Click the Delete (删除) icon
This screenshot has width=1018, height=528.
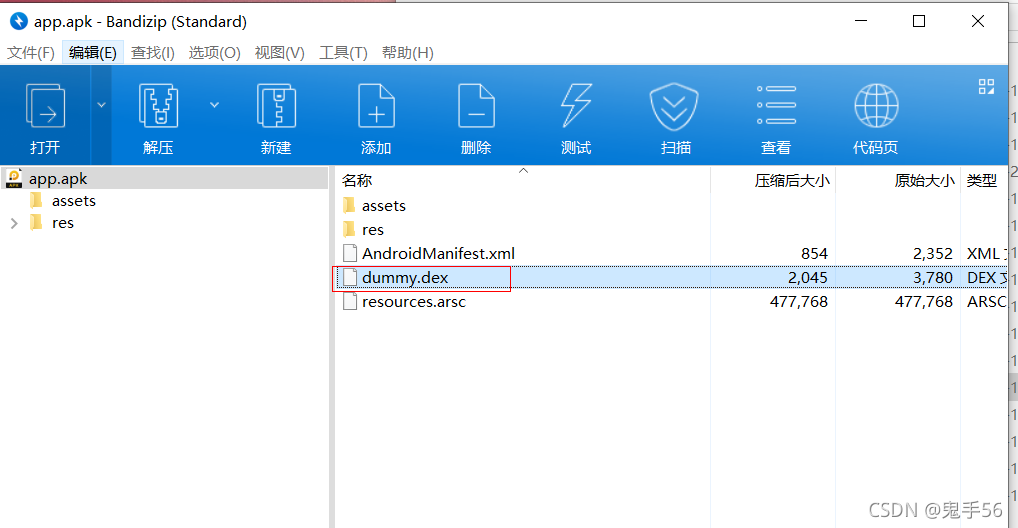coord(476,106)
